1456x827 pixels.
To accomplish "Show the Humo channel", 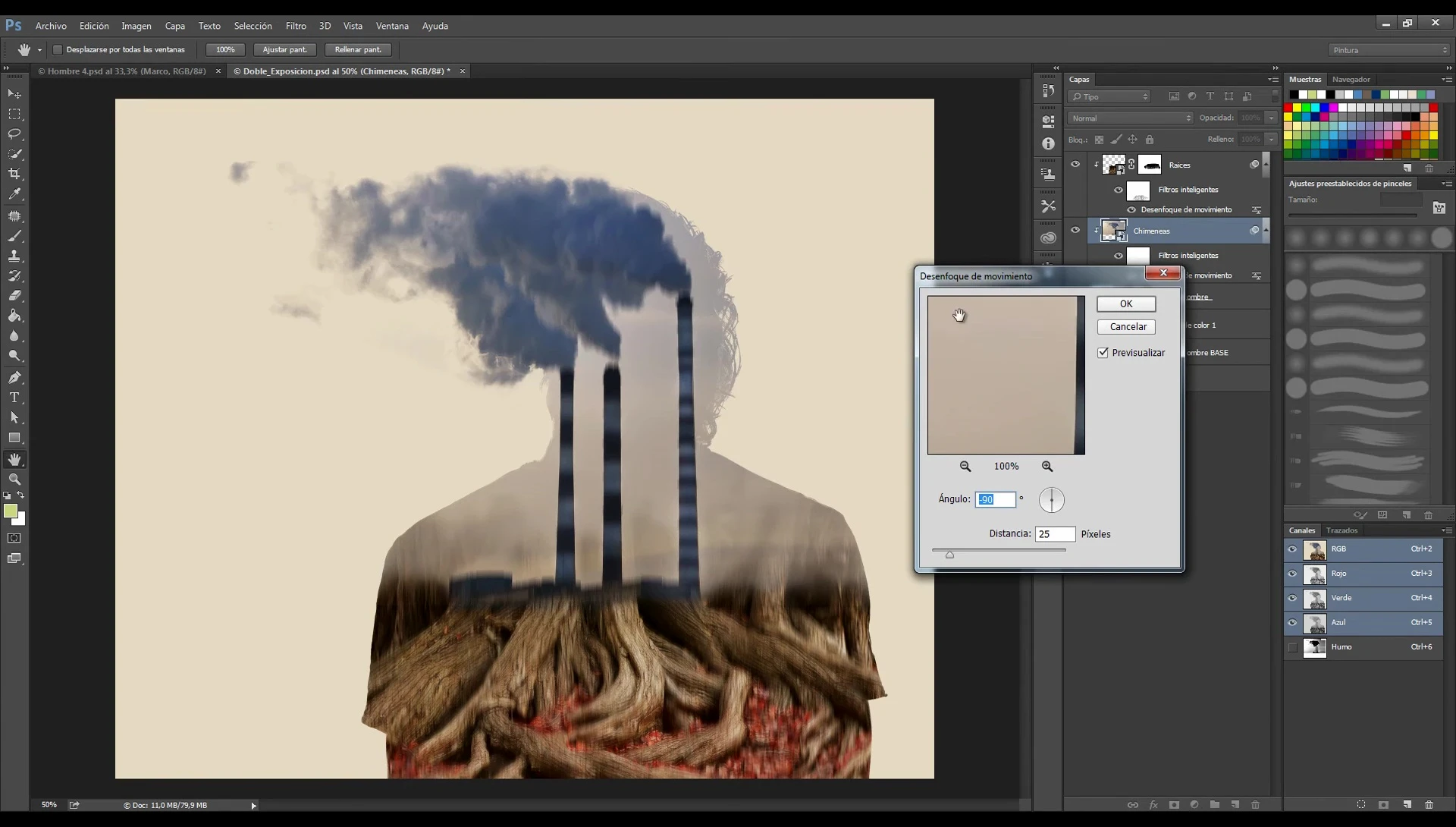I will click(1292, 647).
